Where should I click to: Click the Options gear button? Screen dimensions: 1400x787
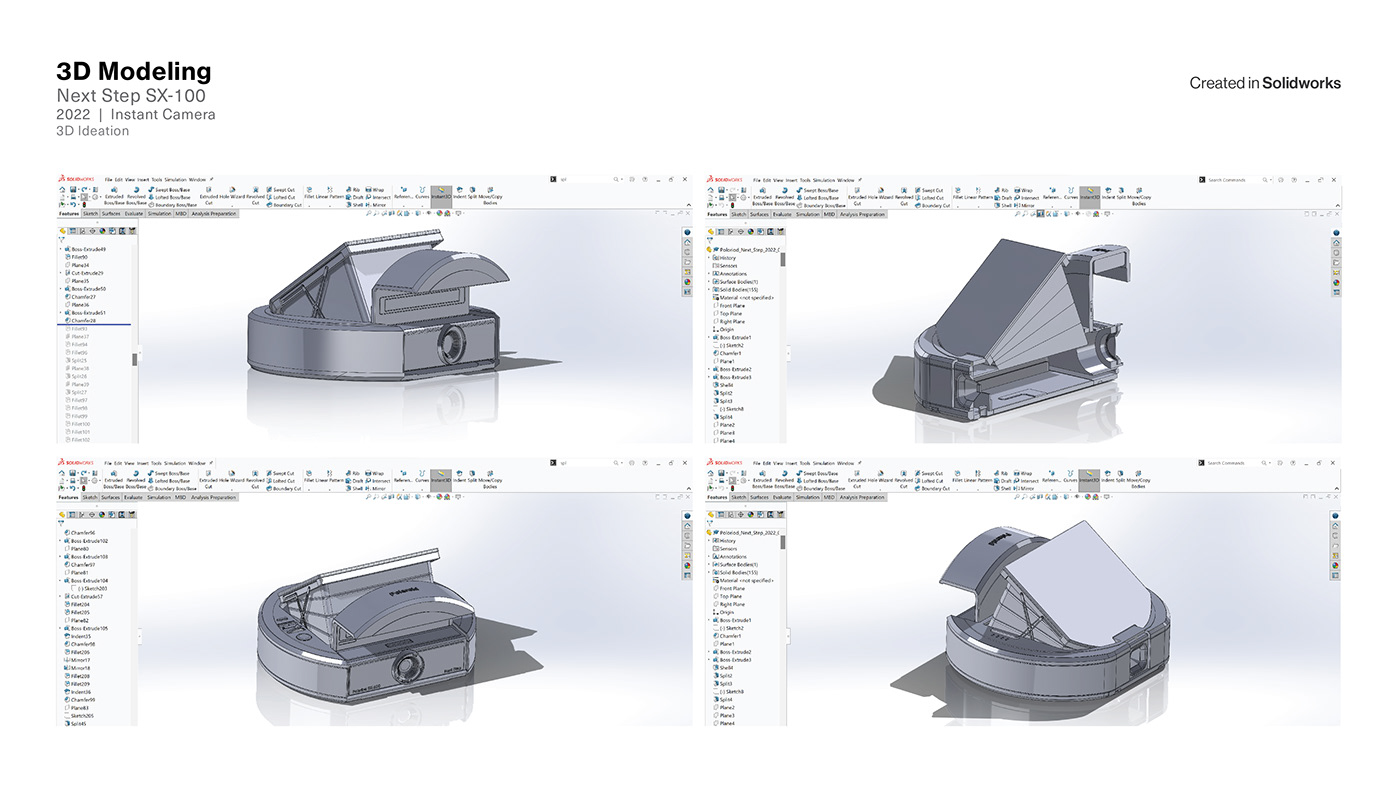(1280, 180)
